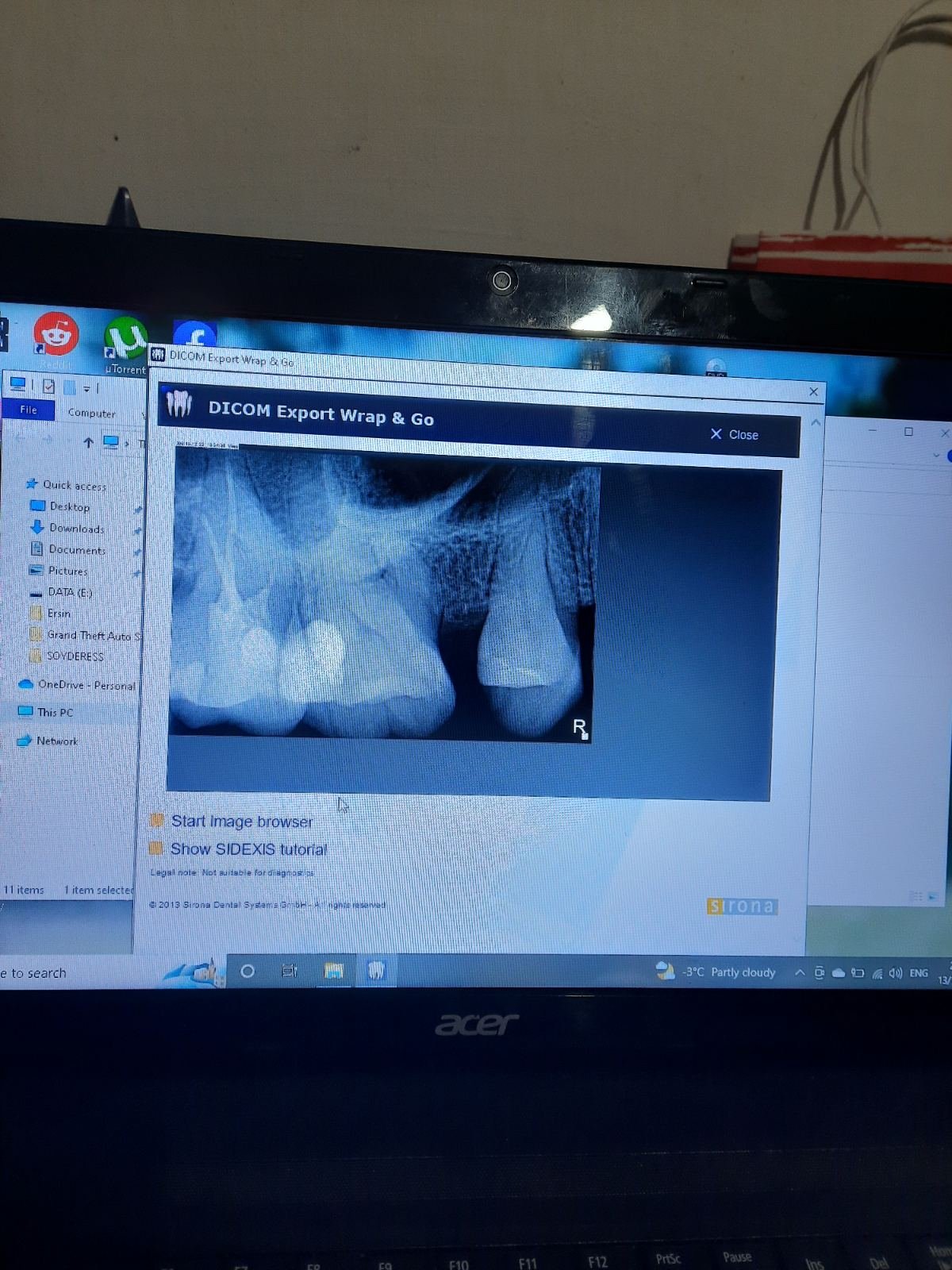Image resolution: width=952 pixels, height=1270 pixels.
Task: Click the battery icon in system tray
Action: [x=858, y=972]
